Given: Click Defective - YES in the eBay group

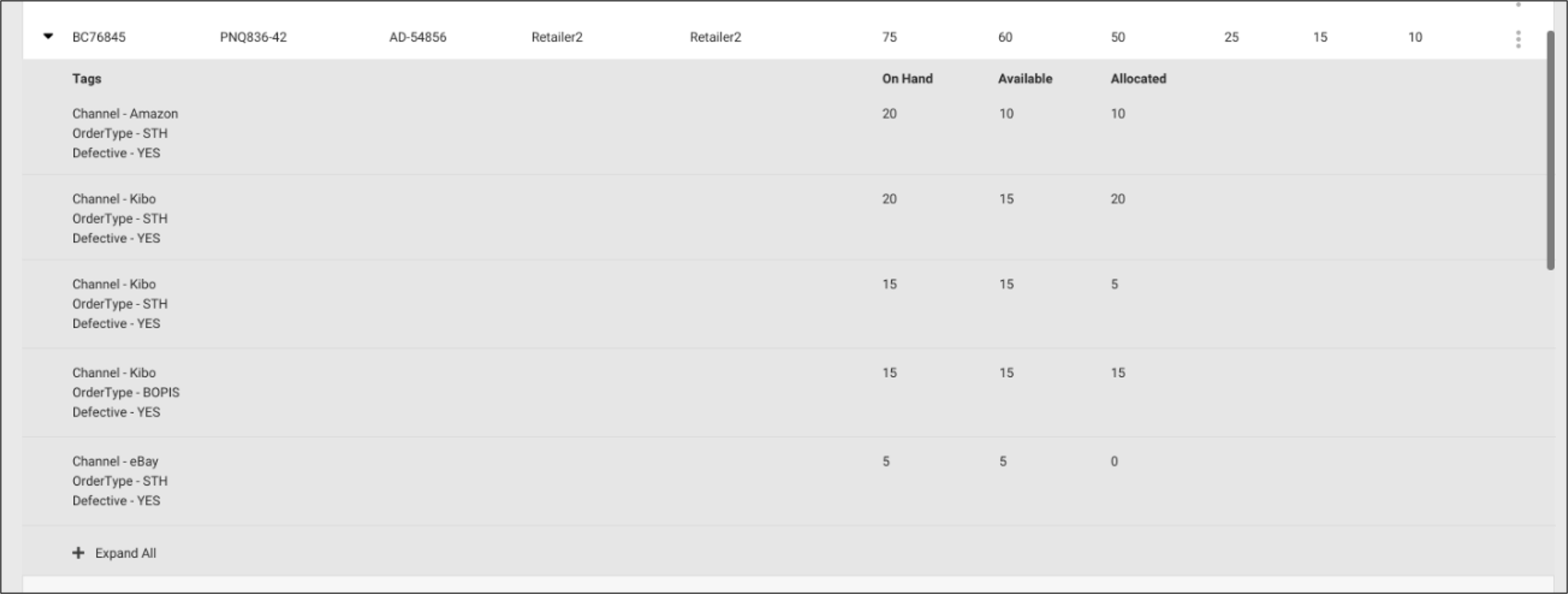Looking at the screenshot, I should pyautogui.click(x=116, y=500).
